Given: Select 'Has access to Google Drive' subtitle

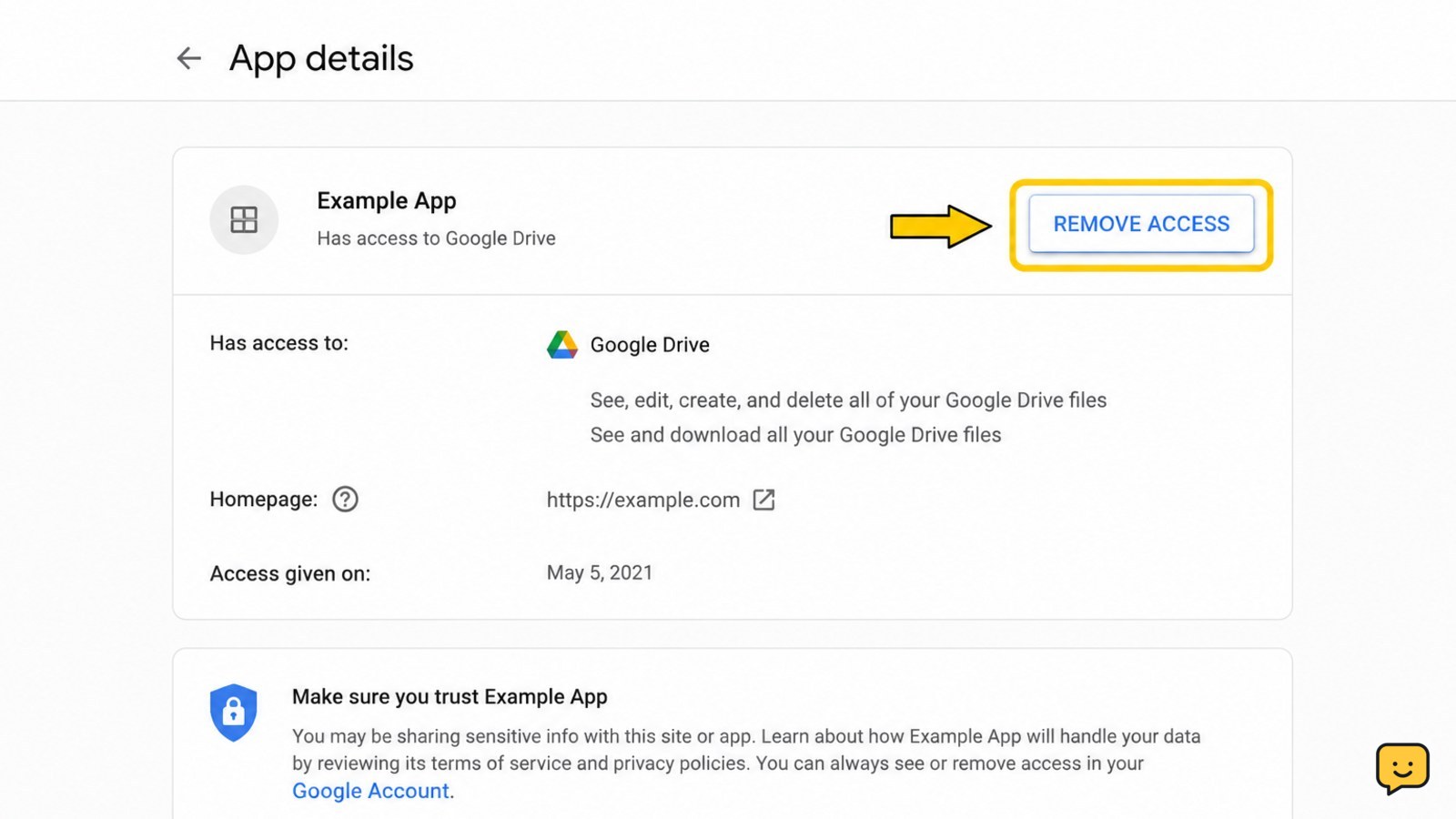Looking at the screenshot, I should coord(436,238).
